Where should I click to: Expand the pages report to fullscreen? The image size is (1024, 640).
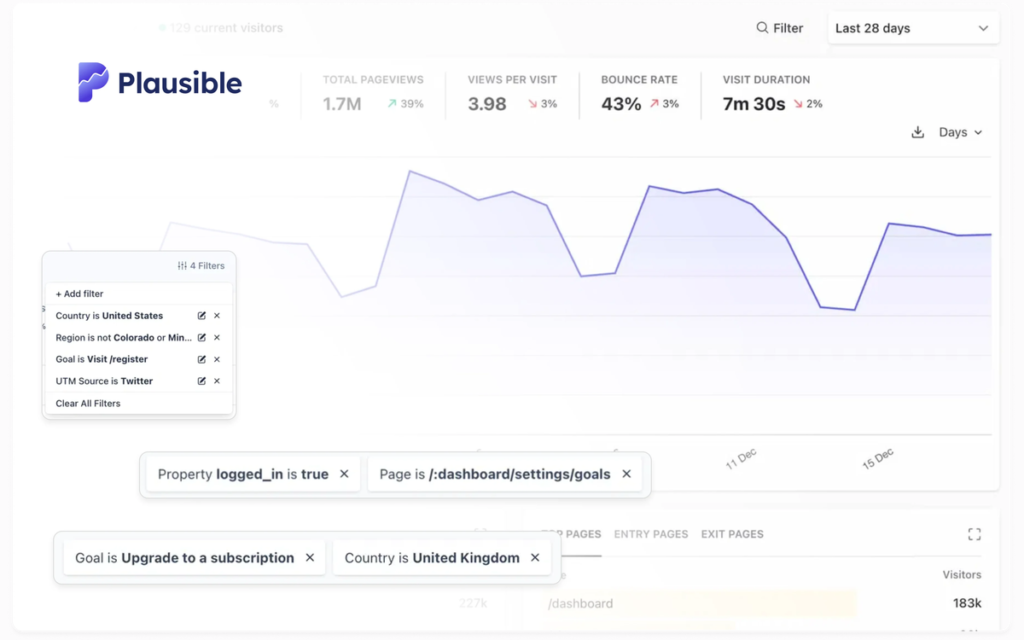[974, 534]
